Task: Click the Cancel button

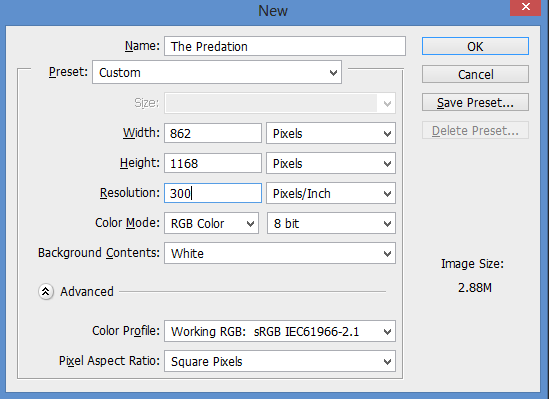Action: tap(475, 74)
